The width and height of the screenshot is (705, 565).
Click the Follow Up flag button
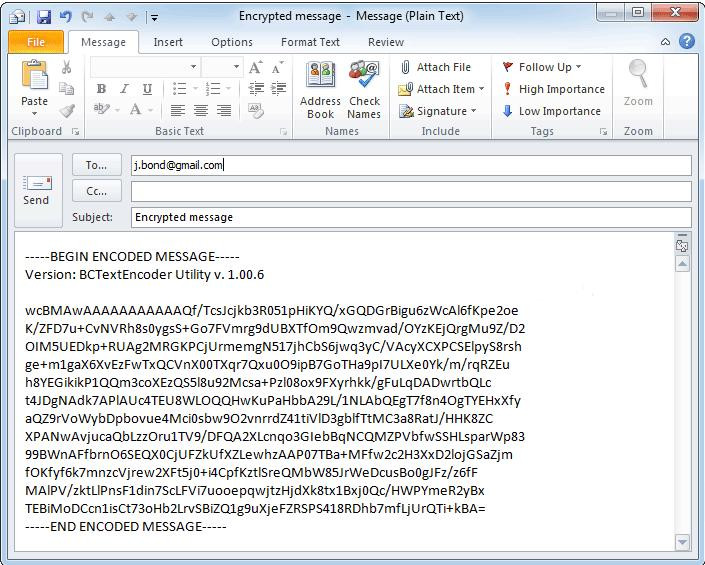coord(542,67)
